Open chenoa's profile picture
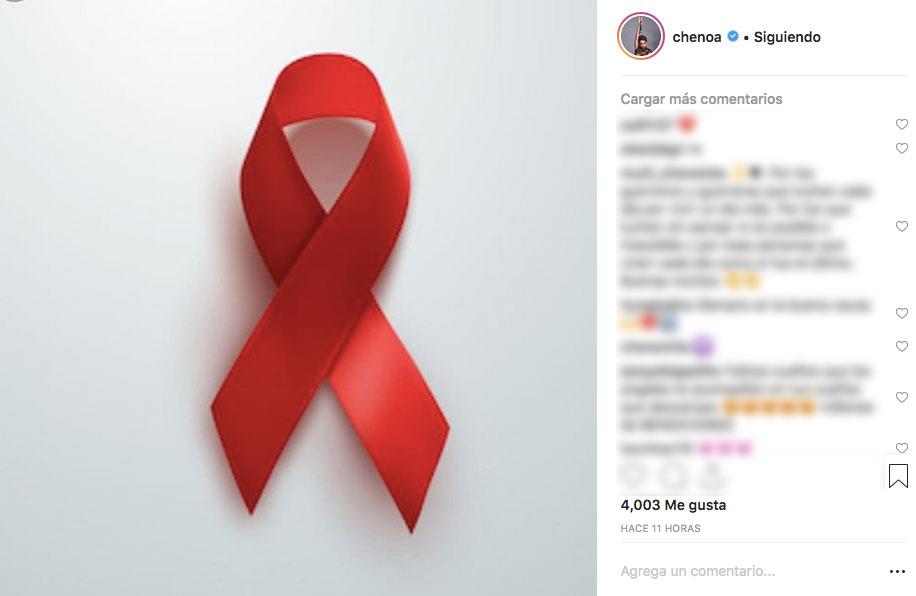The width and height of the screenshot is (916, 596). tap(641, 36)
